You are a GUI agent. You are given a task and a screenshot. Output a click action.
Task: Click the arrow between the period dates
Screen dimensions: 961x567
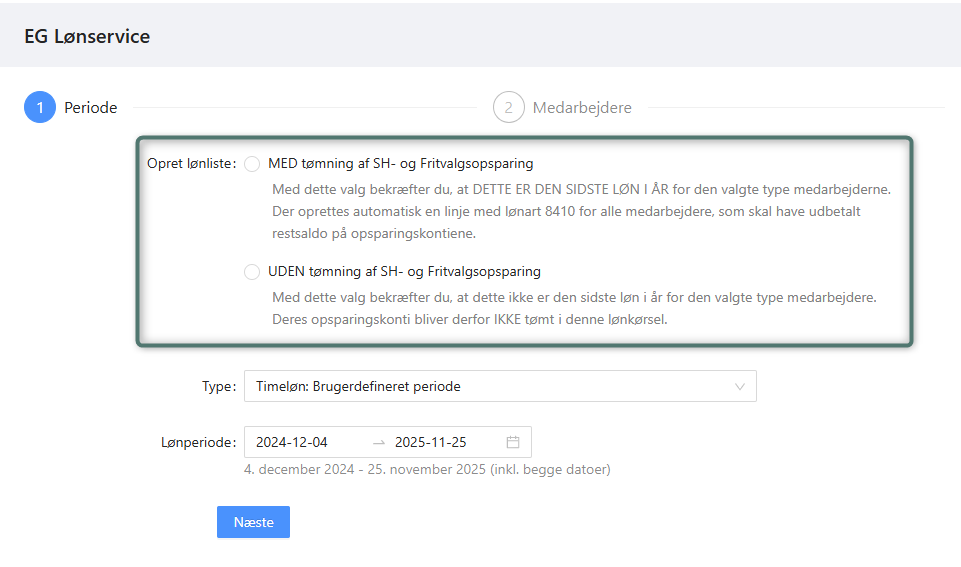(x=378, y=442)
